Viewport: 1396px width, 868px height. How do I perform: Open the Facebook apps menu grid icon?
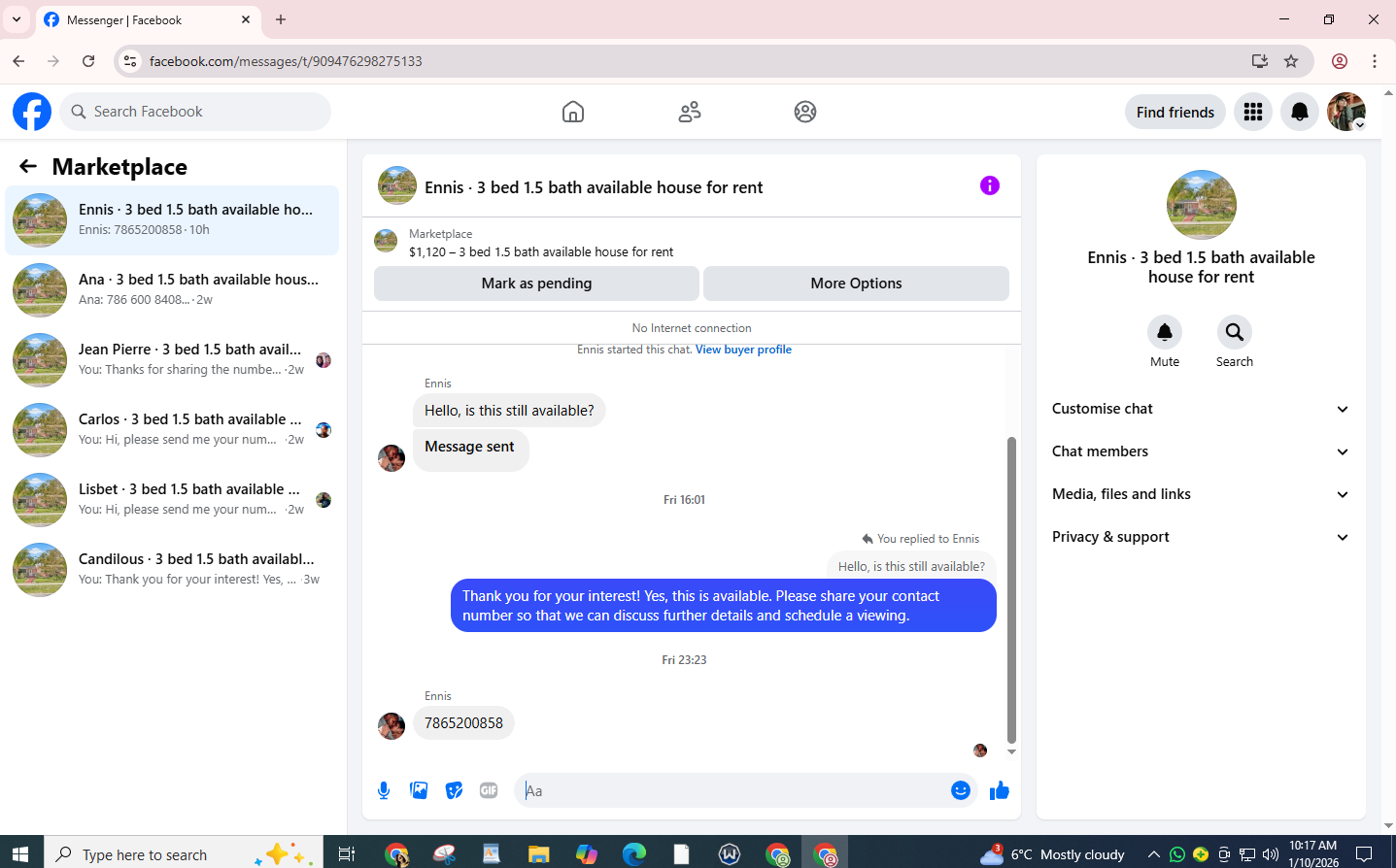1253,112
